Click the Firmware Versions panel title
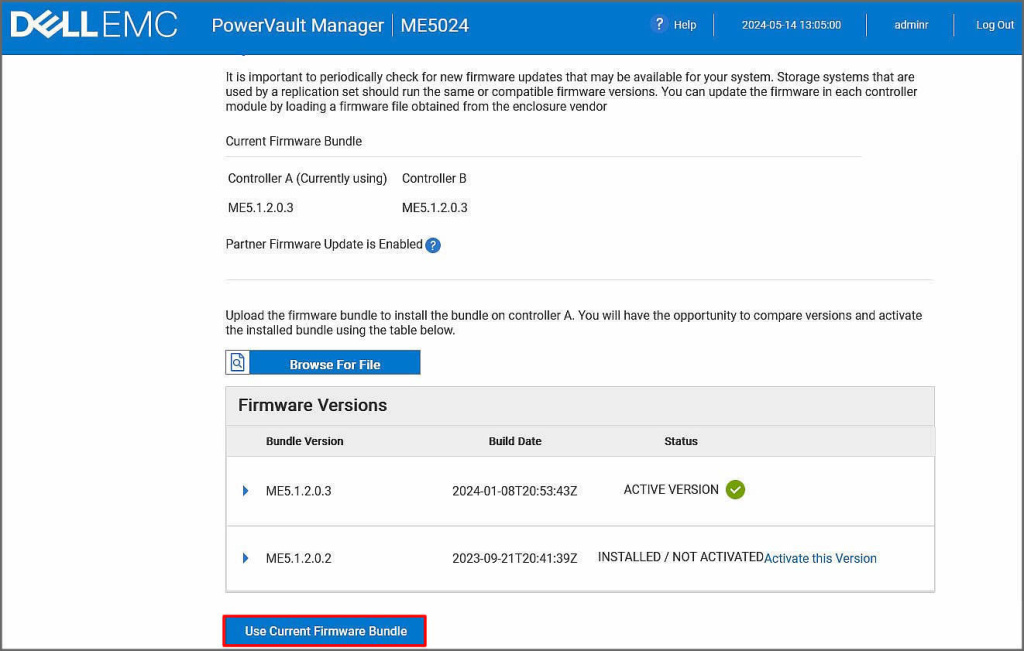The image size is (1024, 651). (x=312, y=405)
